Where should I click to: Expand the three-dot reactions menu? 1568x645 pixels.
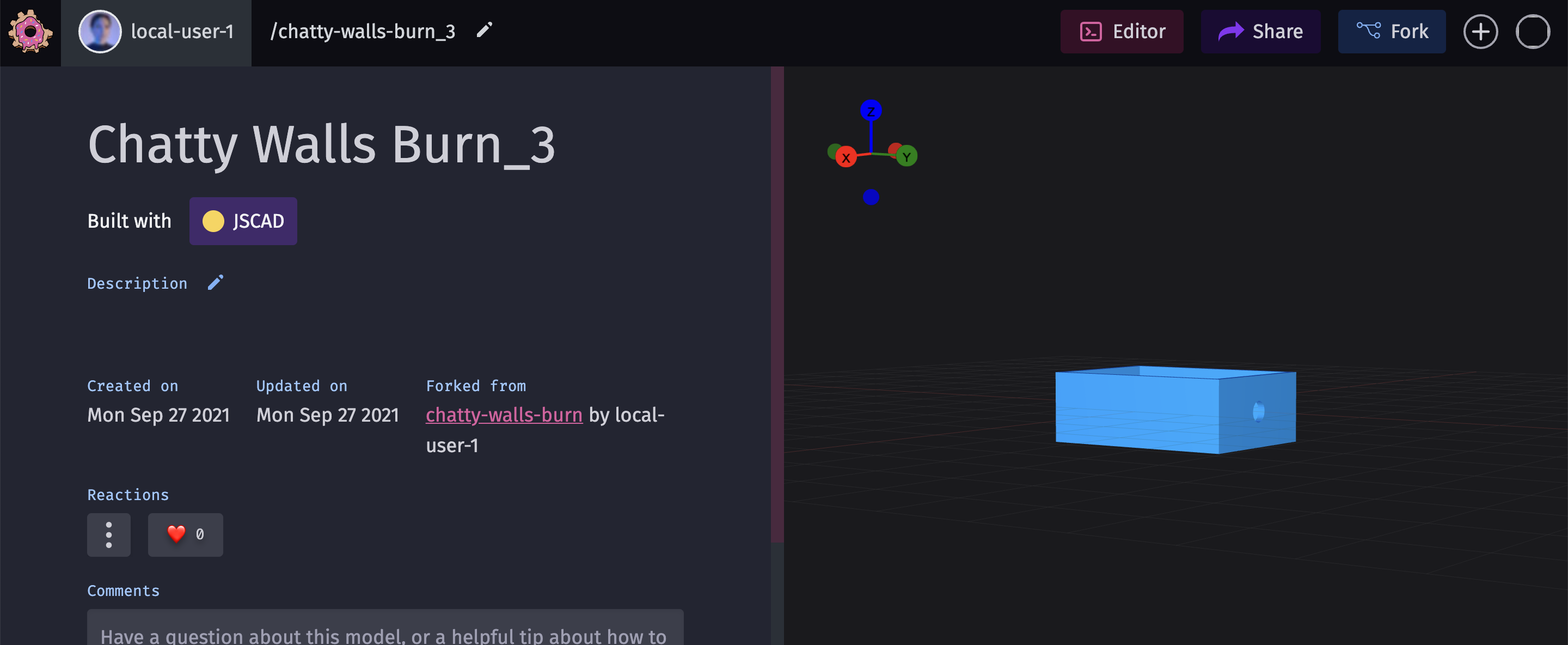coord(108,534)
